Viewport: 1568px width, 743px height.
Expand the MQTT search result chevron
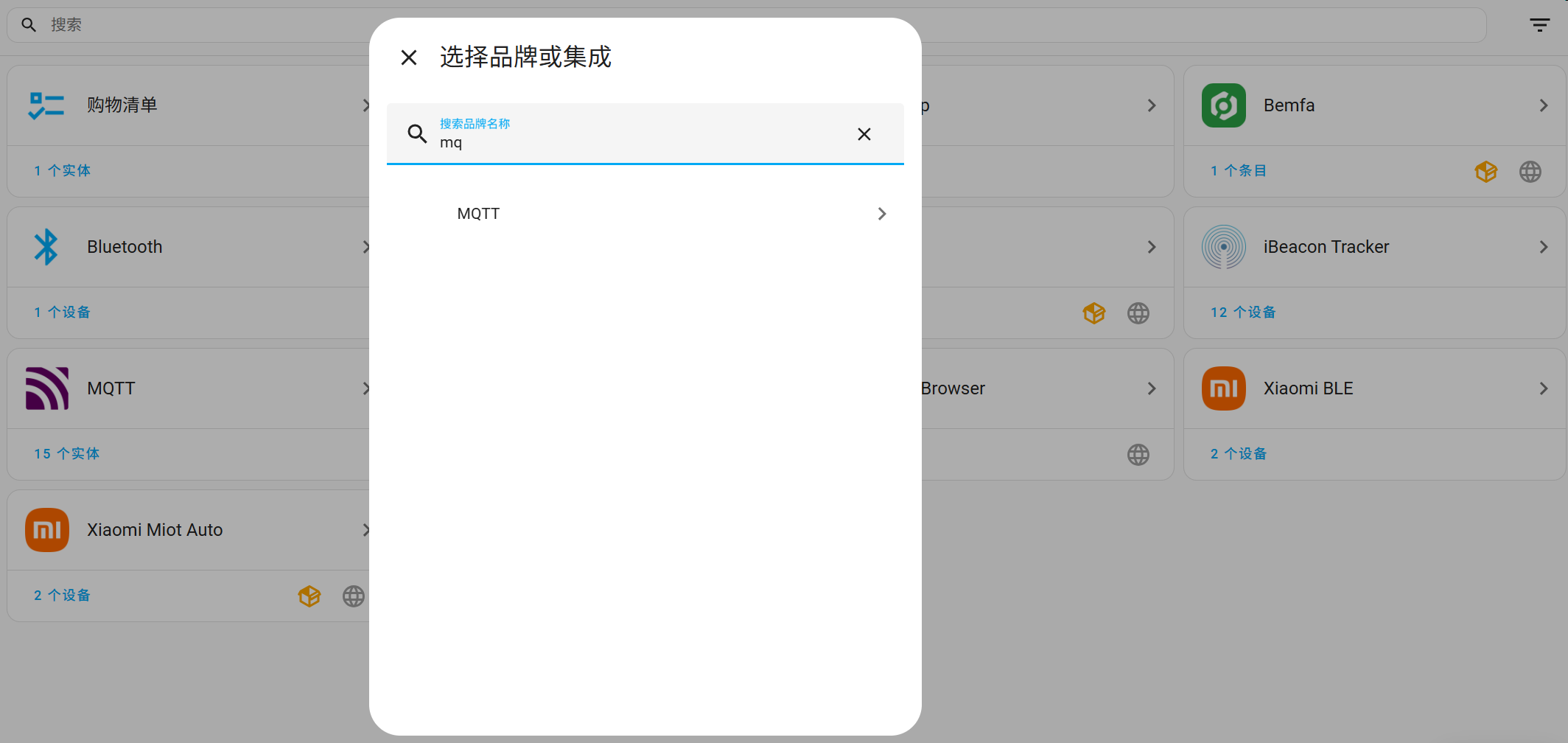coord(881,214)
